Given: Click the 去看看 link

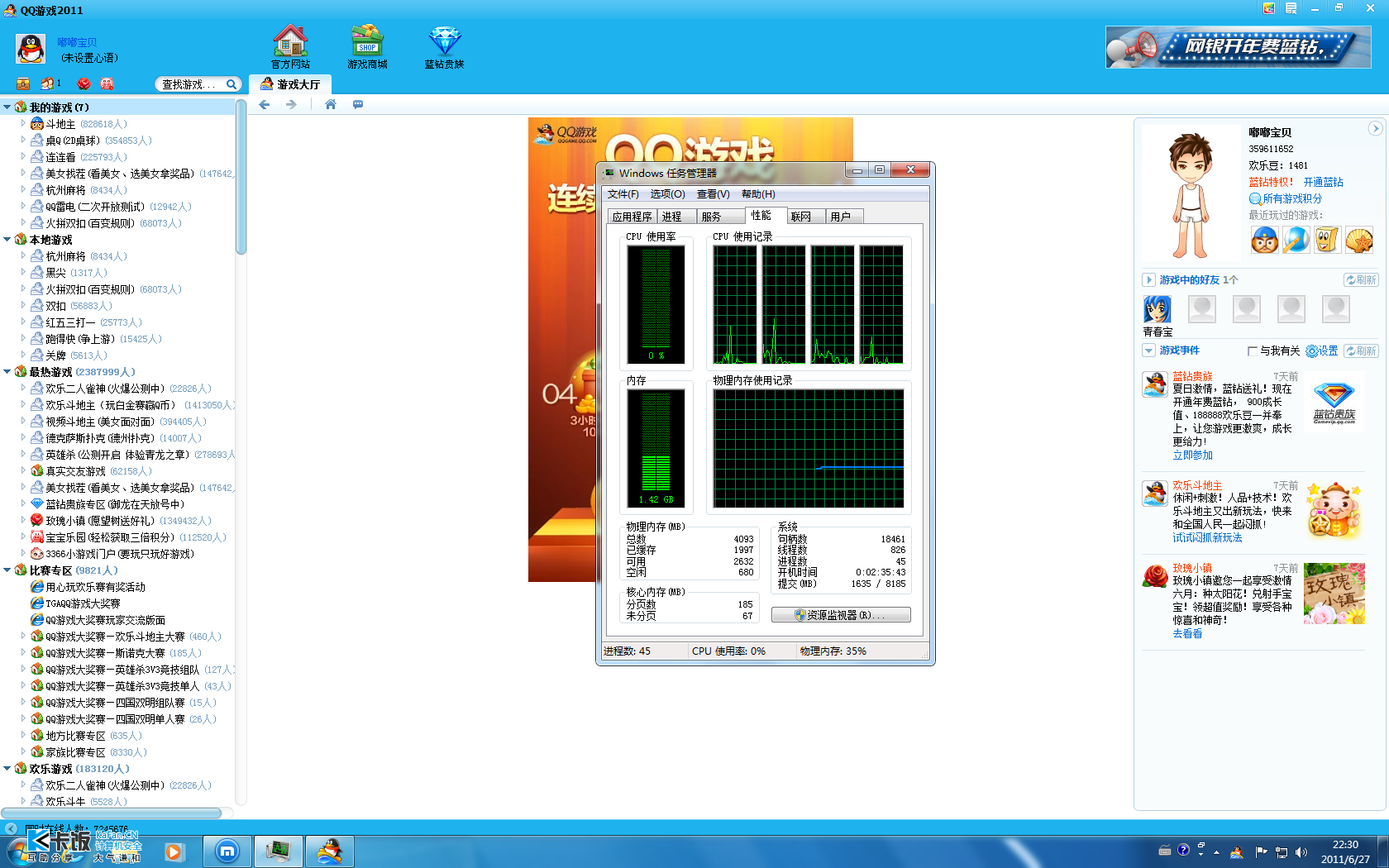Looking at the screenshot, I should tap(1187, 634).
